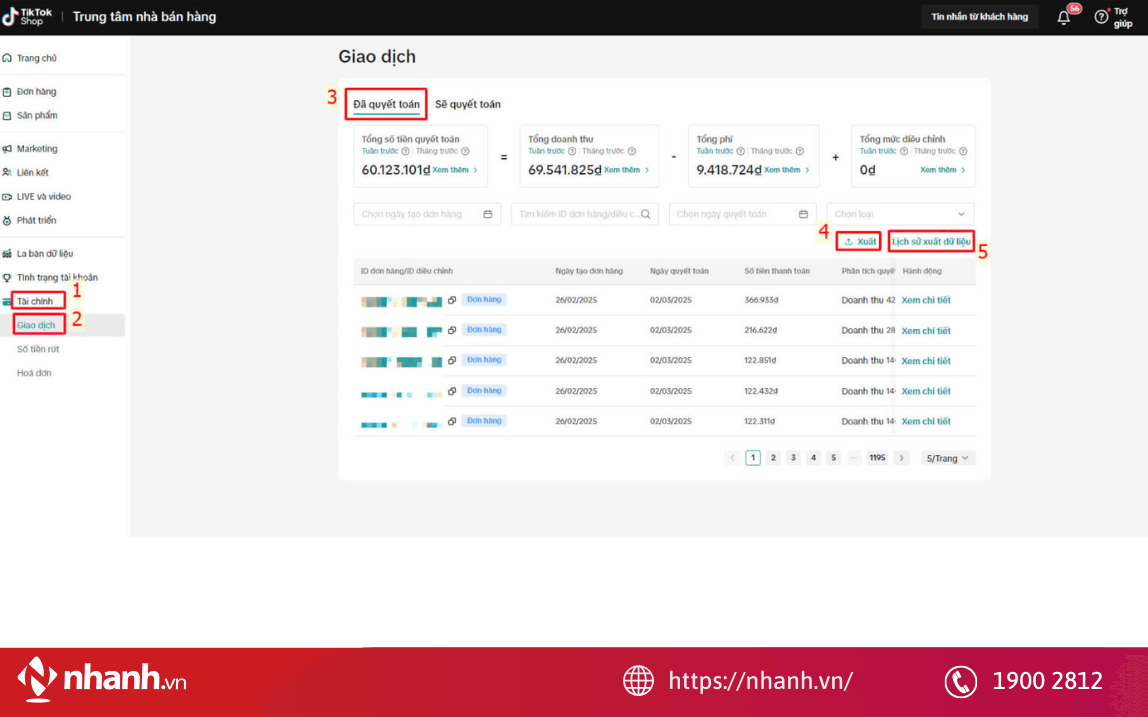Click next page arrow in pagination
Viewport: 1148px width, 717px height.
[901, 458]
